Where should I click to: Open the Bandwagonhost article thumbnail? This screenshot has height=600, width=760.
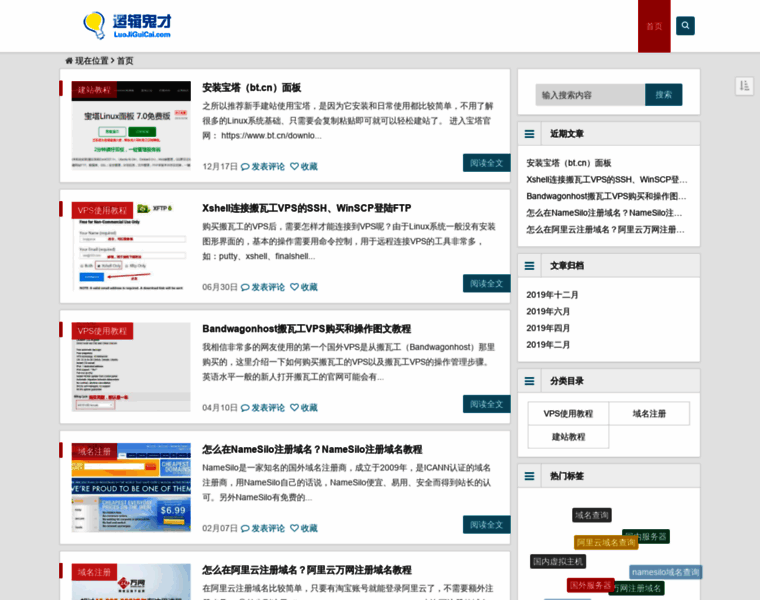click(x=131, y=367)
